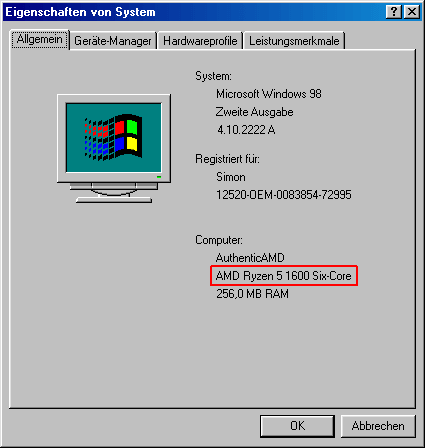425x448 pixels.
Task: Click the AuthenticAMD vendor text
Action: [x=250, y=258]
